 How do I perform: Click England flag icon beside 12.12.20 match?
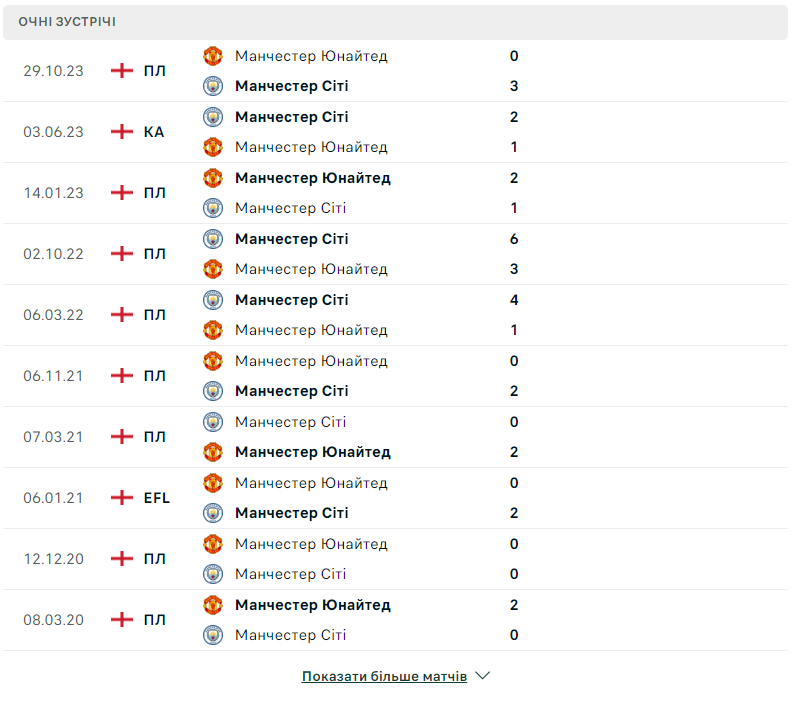click(x=122, y=559)
